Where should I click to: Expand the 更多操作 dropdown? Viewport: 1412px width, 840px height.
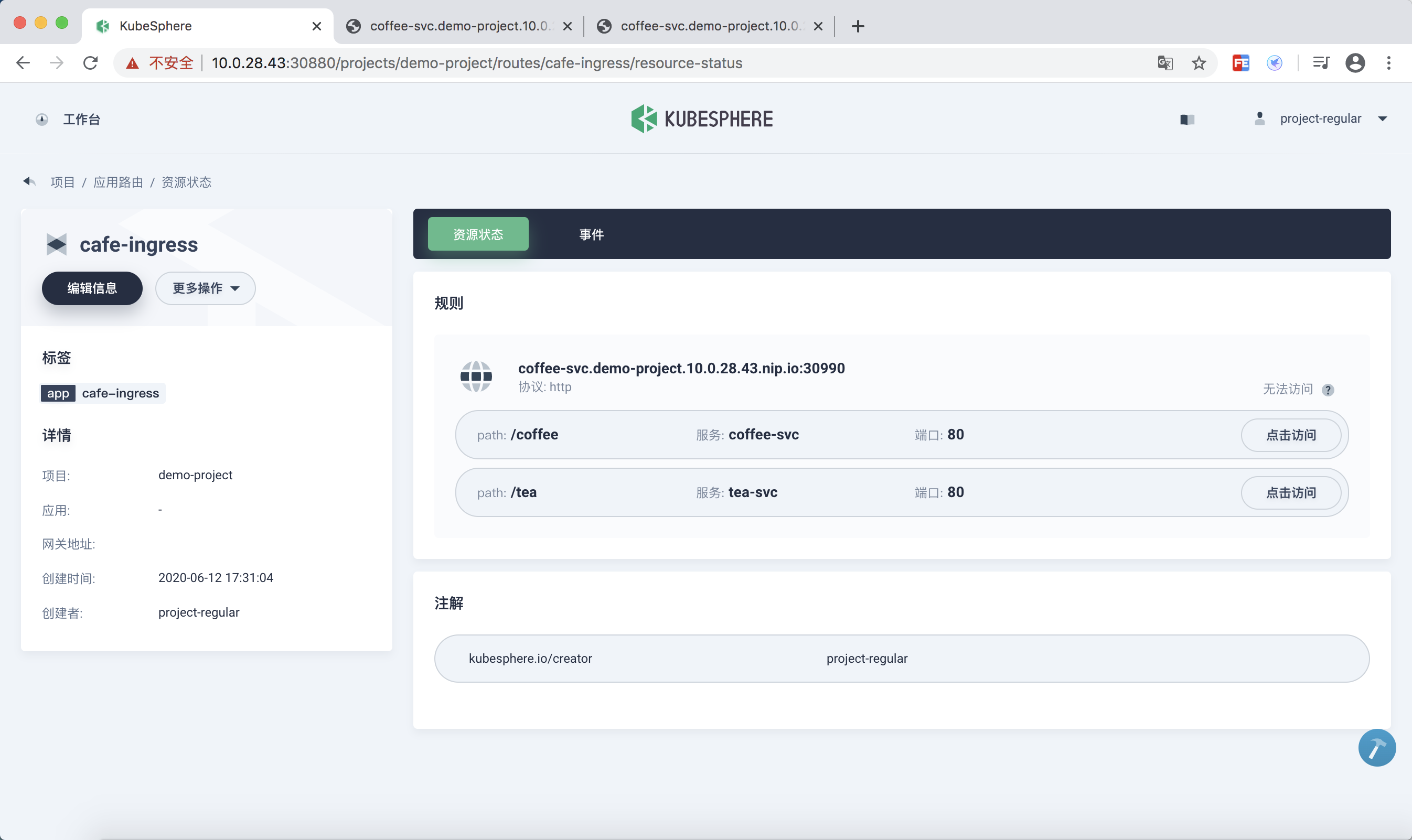[205, 288]
